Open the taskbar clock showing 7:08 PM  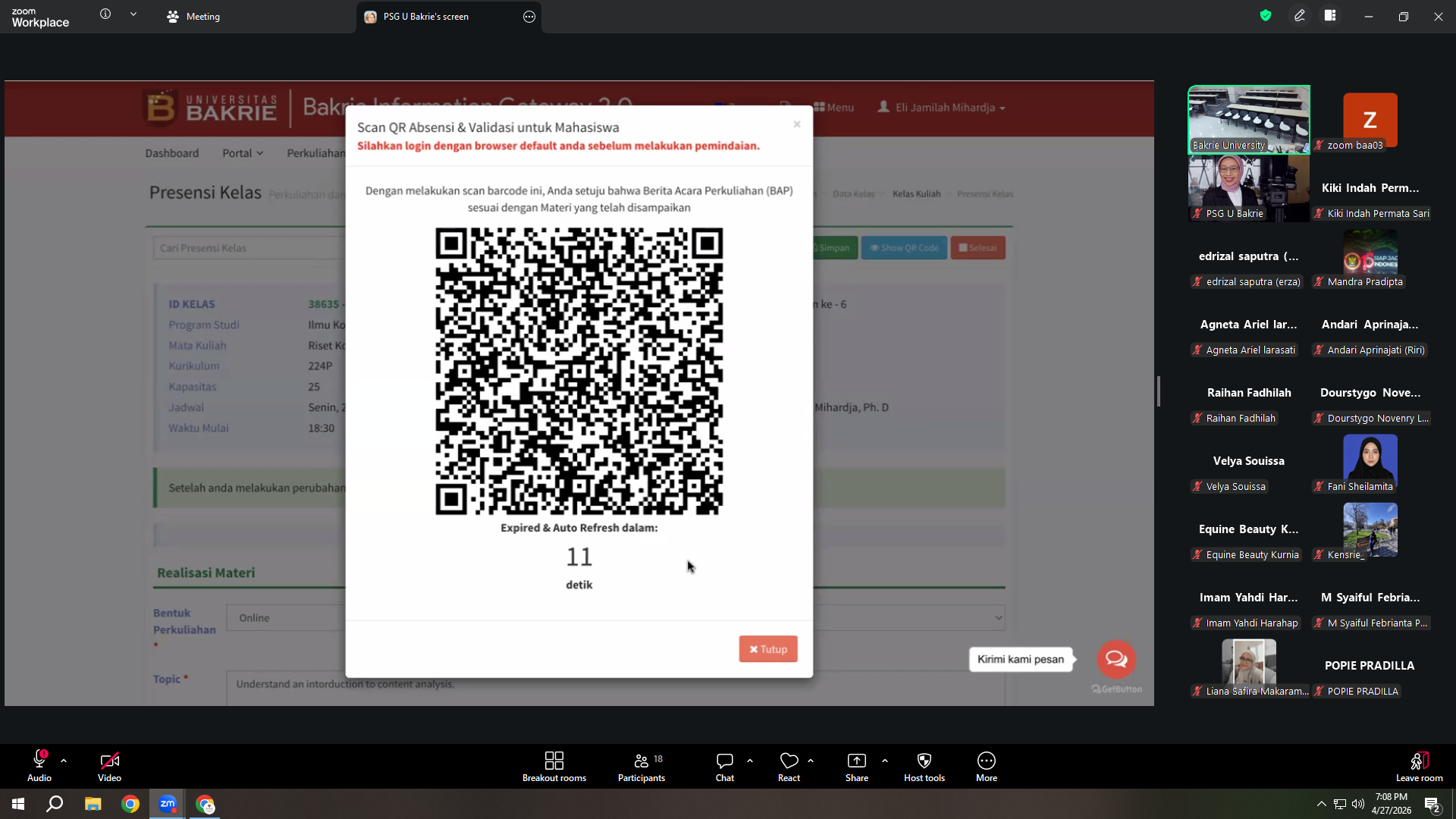(1392, 804)
